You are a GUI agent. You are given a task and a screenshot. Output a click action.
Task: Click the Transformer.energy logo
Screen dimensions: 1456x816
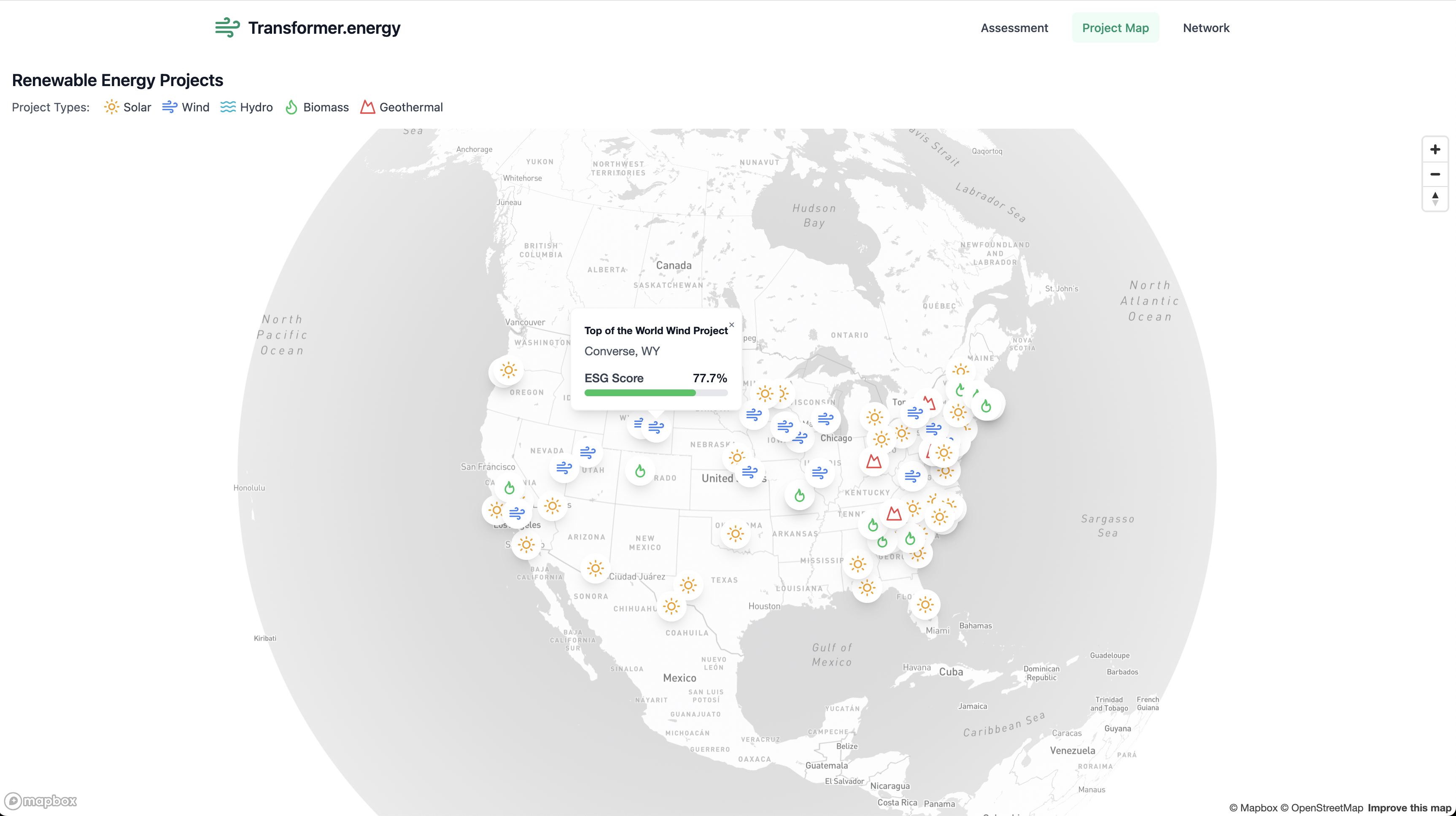pos(307,28)
